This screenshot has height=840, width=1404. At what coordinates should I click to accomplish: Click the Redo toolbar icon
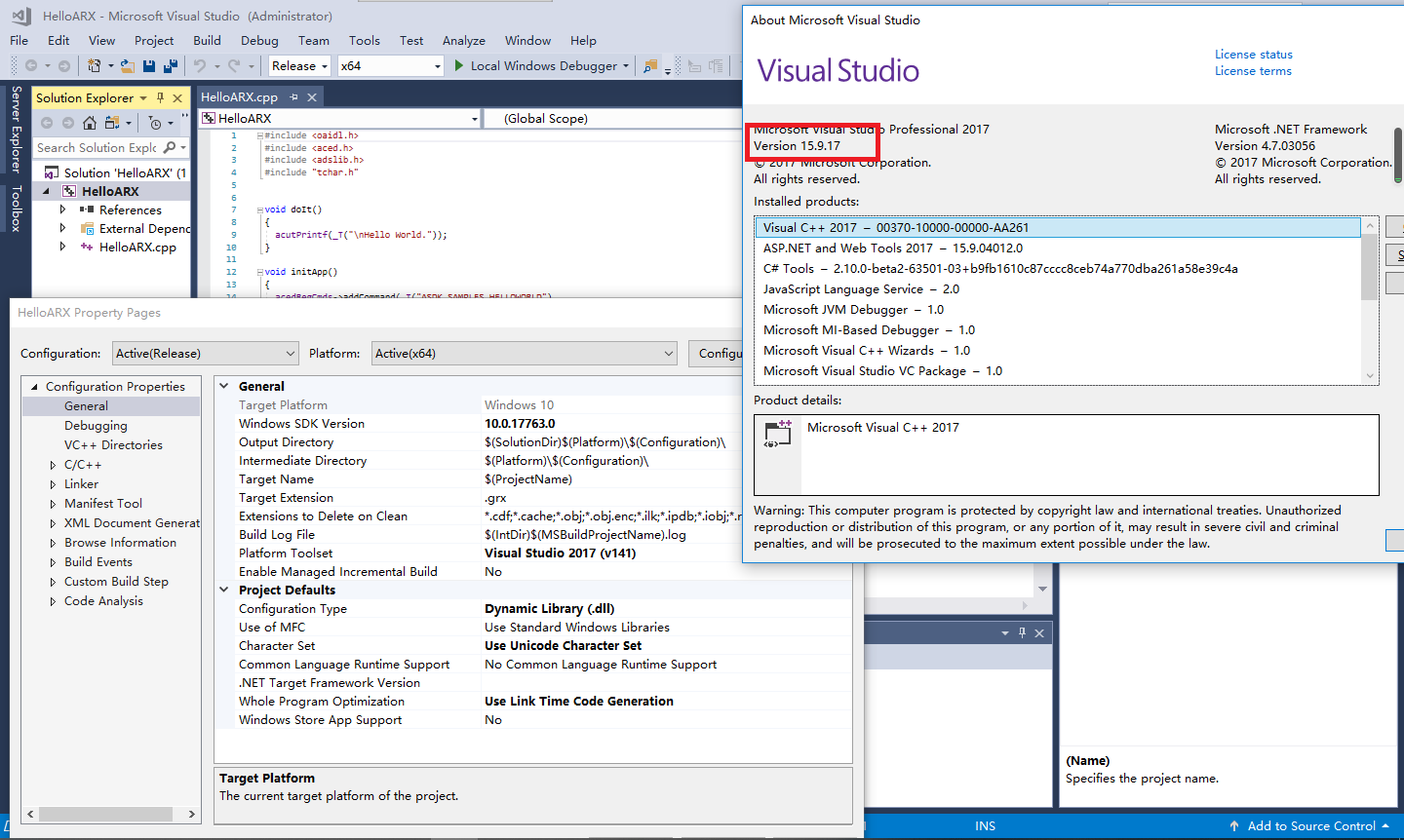pos(234,66)
